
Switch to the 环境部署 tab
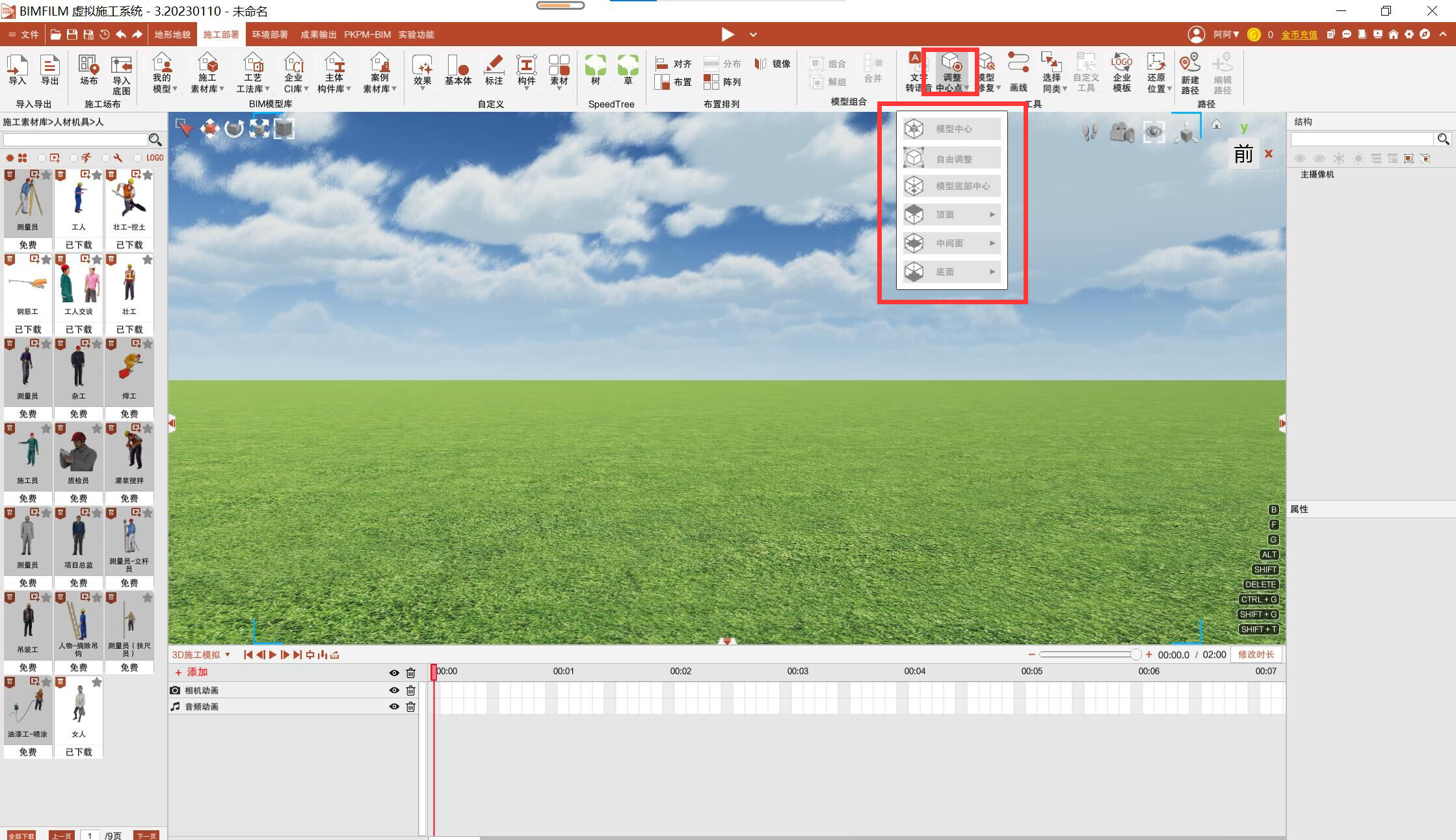pyautogui.click(x=270, y=34)
